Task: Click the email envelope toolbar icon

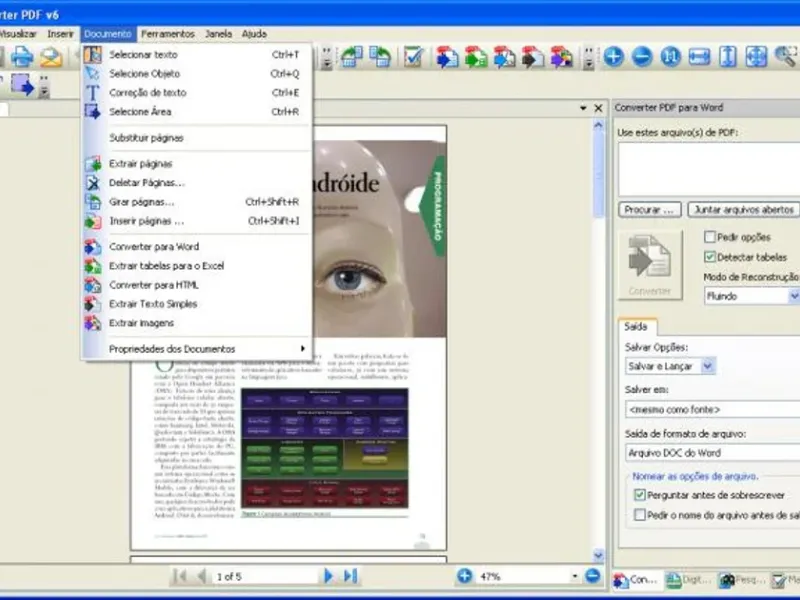Action: click(51, 57)
